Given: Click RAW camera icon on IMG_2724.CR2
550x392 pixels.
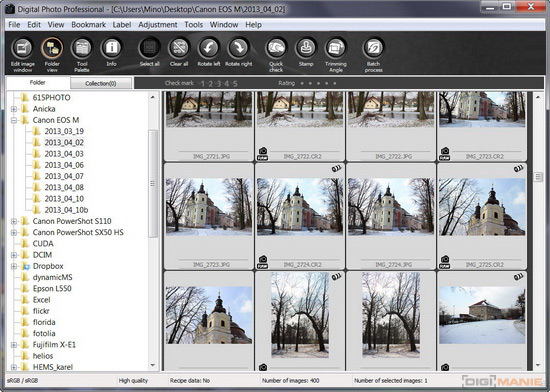Looking at the screenshot, I should tap(262, 262).
